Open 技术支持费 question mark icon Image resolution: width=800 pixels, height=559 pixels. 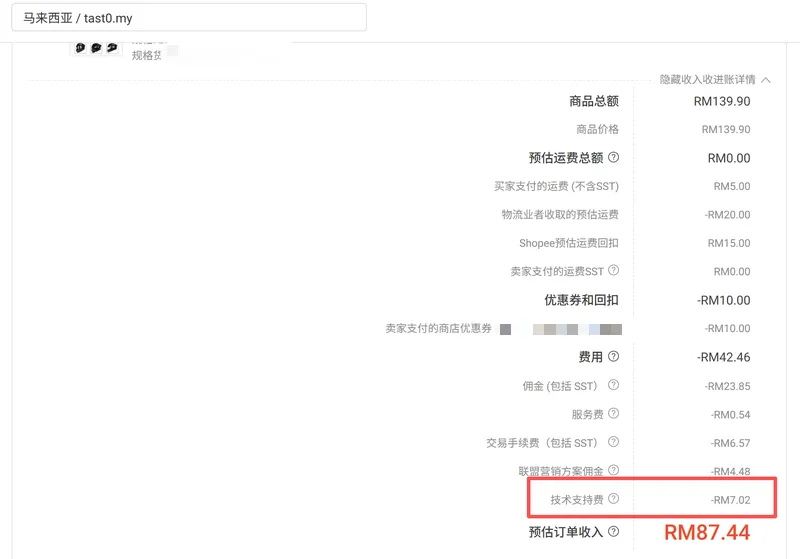click(613, 499)
